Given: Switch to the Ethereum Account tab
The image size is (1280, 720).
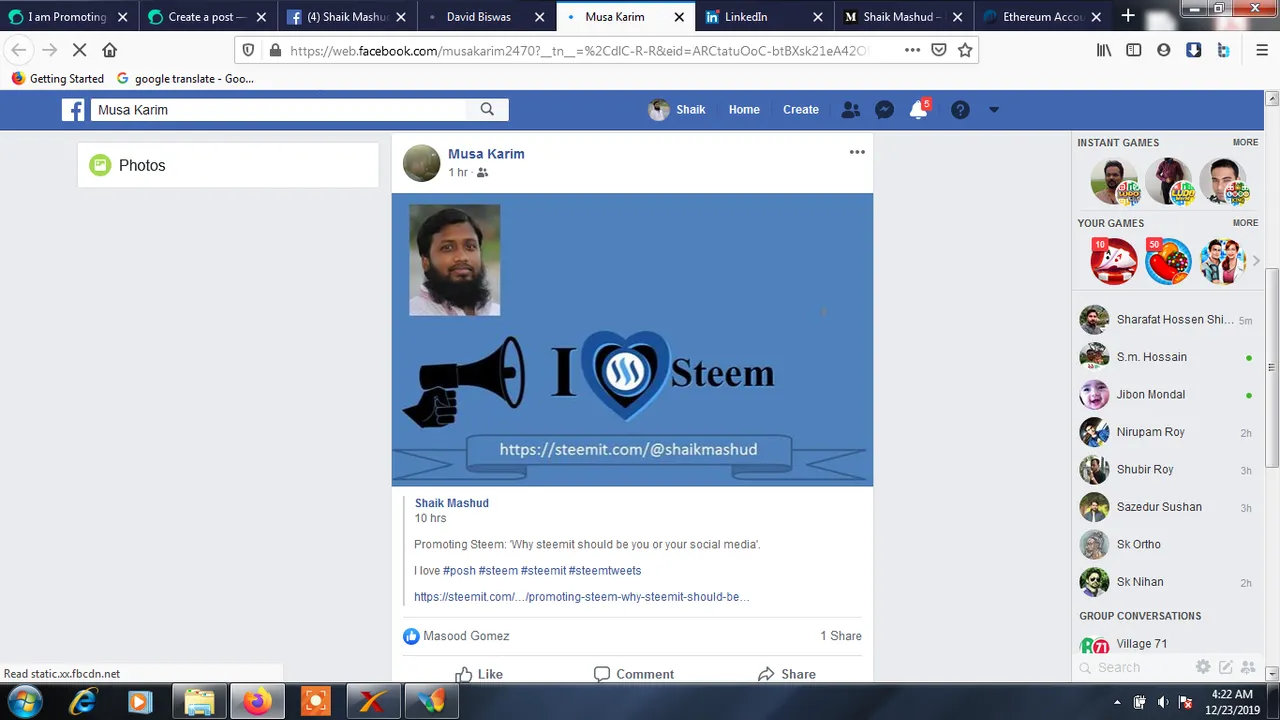Looking at the screenshot, I should tap(1041, 17).
